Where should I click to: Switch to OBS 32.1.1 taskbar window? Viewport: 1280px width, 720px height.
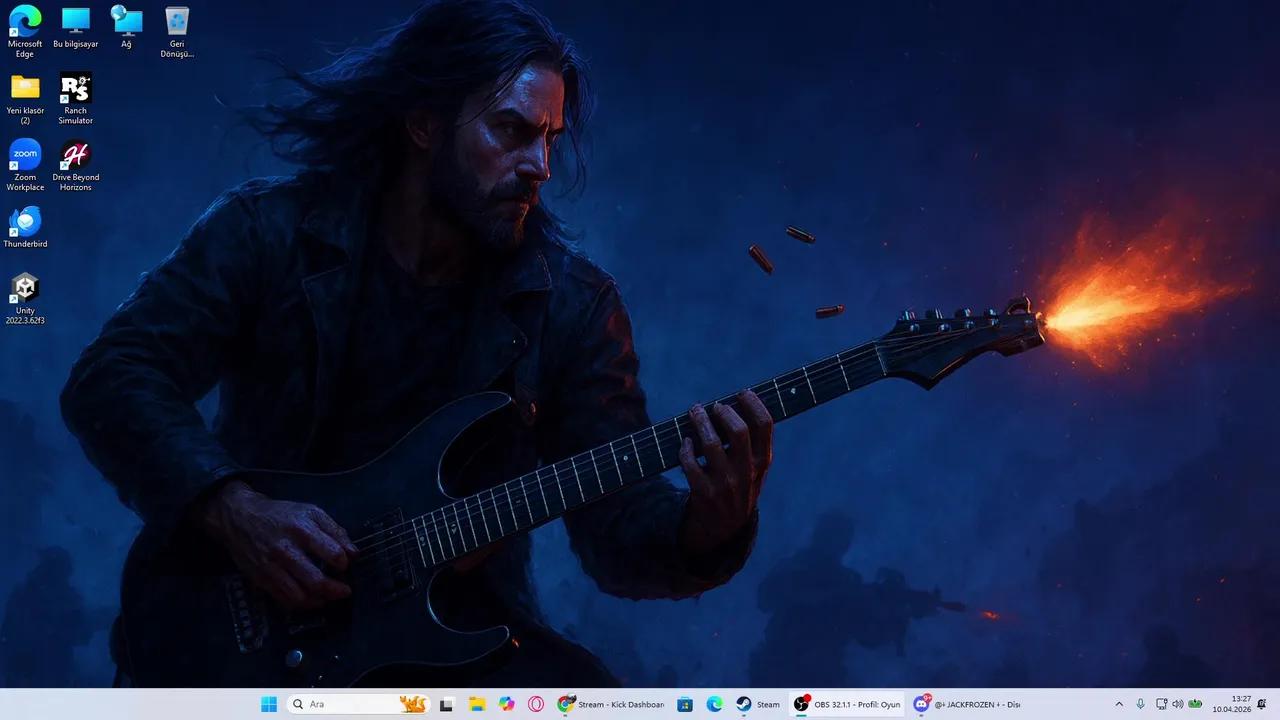[847, 704]
